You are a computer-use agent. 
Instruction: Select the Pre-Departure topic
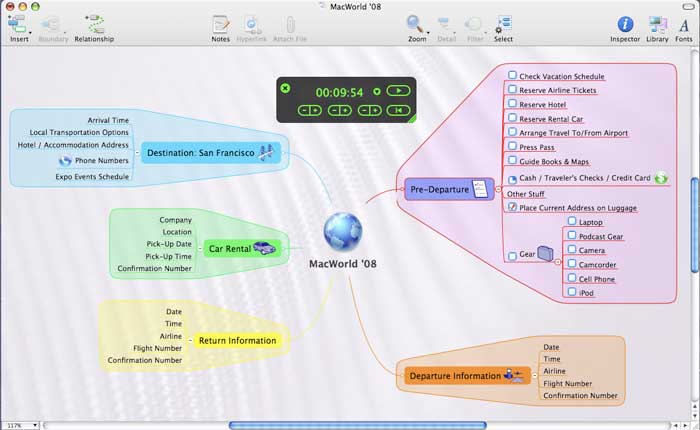449,189
